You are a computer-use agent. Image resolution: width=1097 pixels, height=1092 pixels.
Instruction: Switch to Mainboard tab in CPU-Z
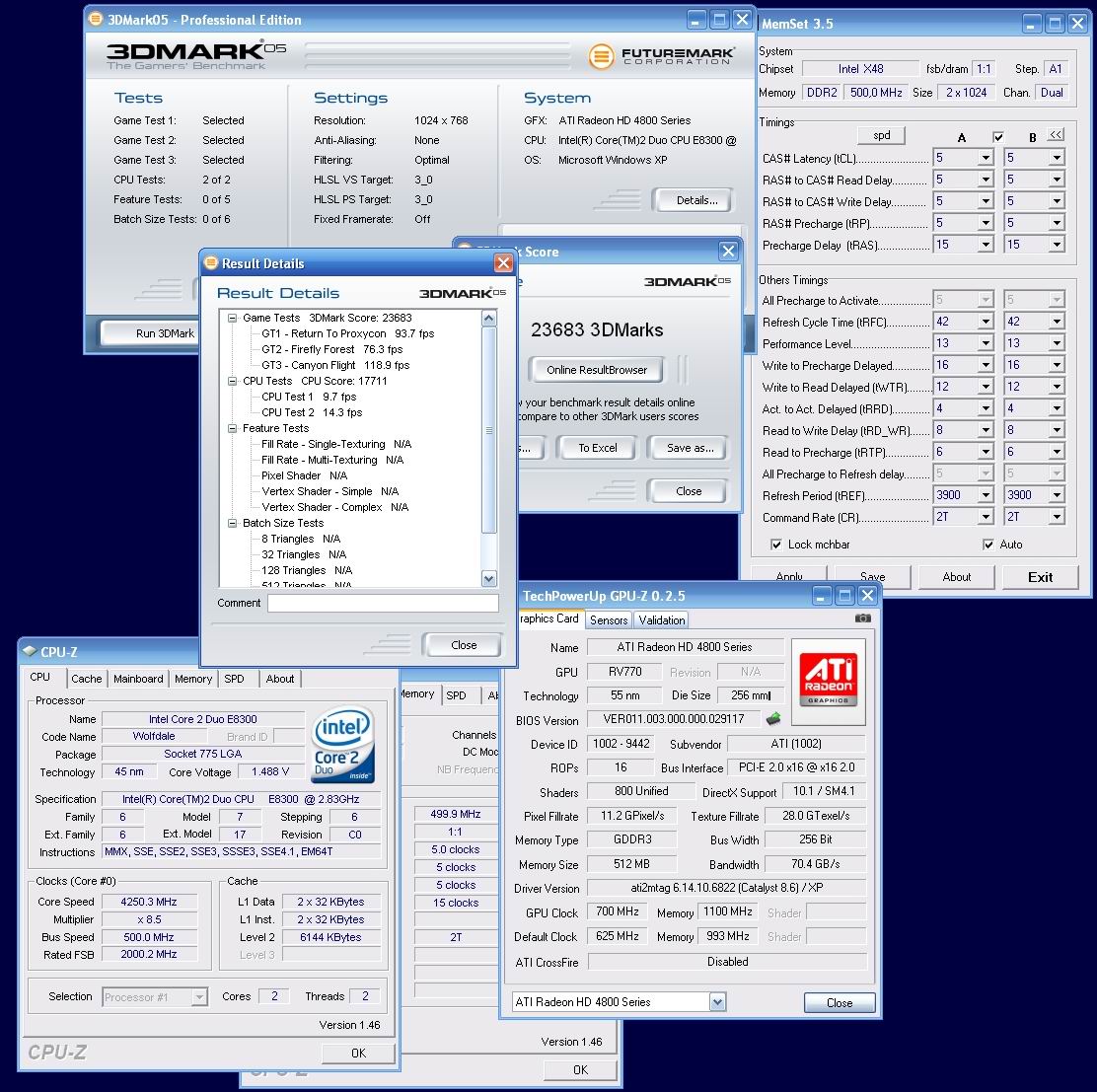(x=138, y=679)
